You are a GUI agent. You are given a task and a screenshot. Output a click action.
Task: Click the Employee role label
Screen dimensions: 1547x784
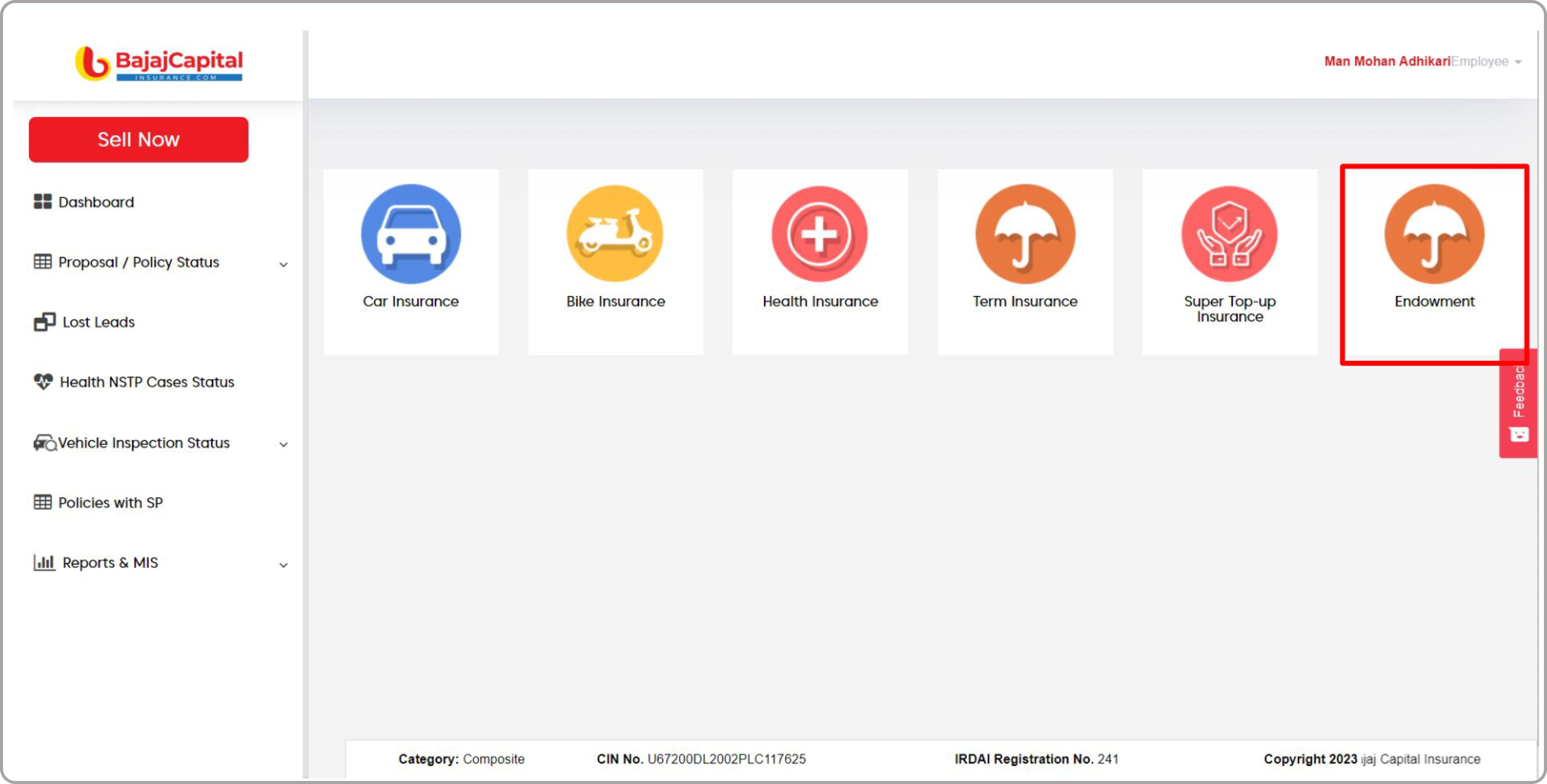(1480, 61)
